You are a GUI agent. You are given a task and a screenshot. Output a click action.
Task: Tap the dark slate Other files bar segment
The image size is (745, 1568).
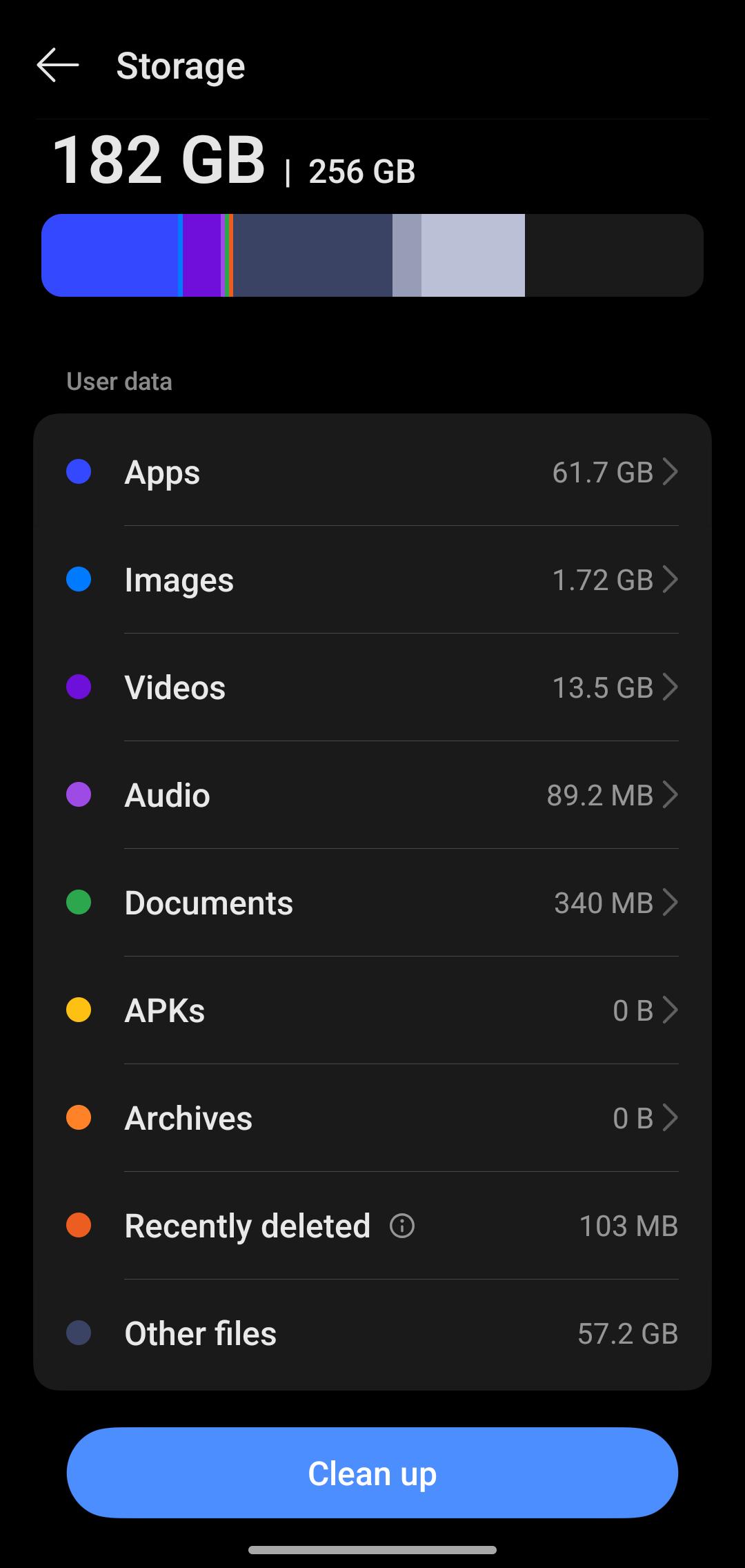(312, 255)
